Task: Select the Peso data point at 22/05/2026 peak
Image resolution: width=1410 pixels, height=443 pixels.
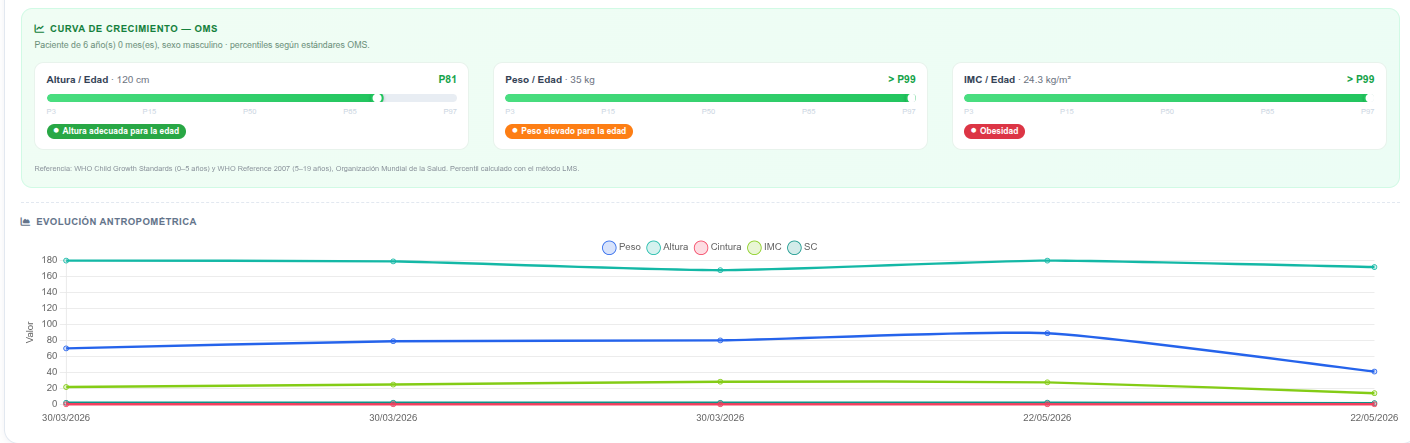Action: click(x=1047, y=333)
